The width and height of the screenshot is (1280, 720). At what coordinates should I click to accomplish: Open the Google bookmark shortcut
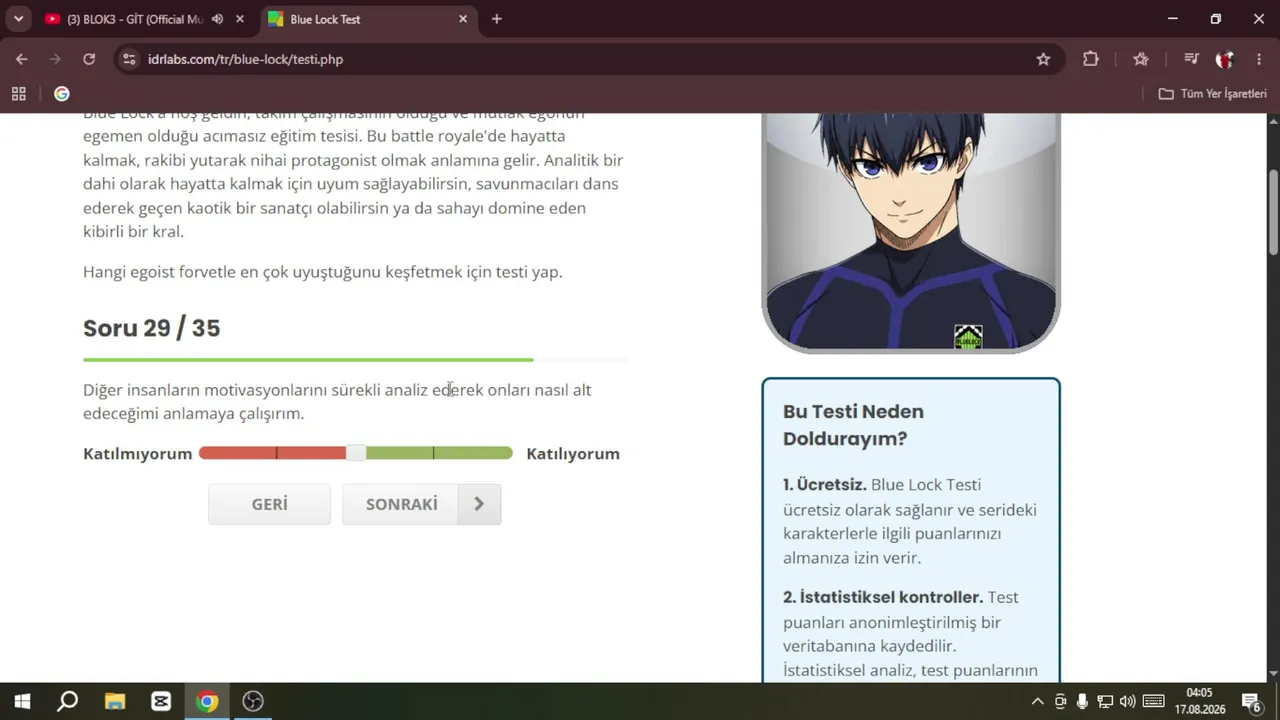(x=62, y=94)
